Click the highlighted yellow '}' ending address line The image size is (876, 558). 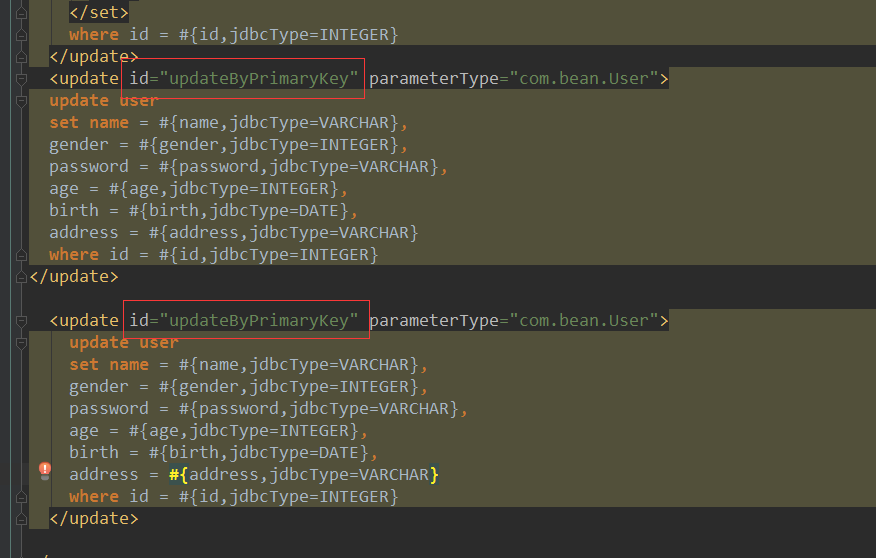click(x=434, y=475)
